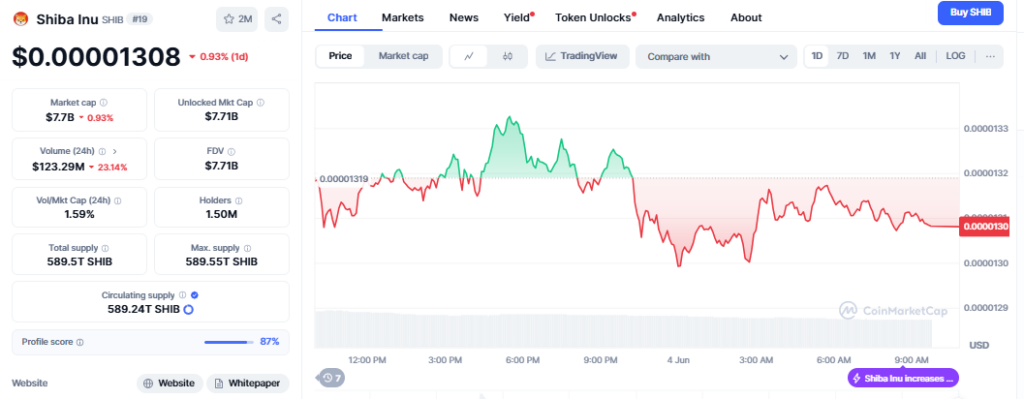Open the Whitepaper link

tap(248, 383)
